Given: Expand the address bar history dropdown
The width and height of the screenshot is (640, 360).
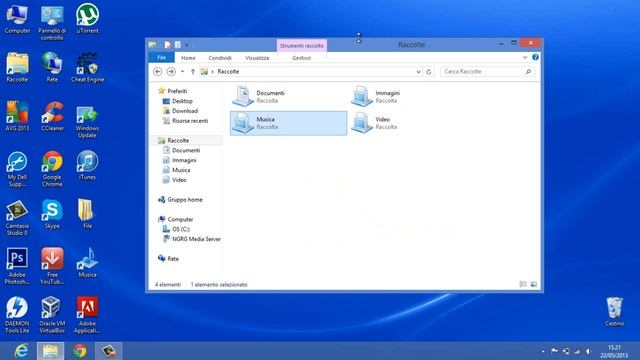Looking at the screenshot, I should tap(418, 71).
